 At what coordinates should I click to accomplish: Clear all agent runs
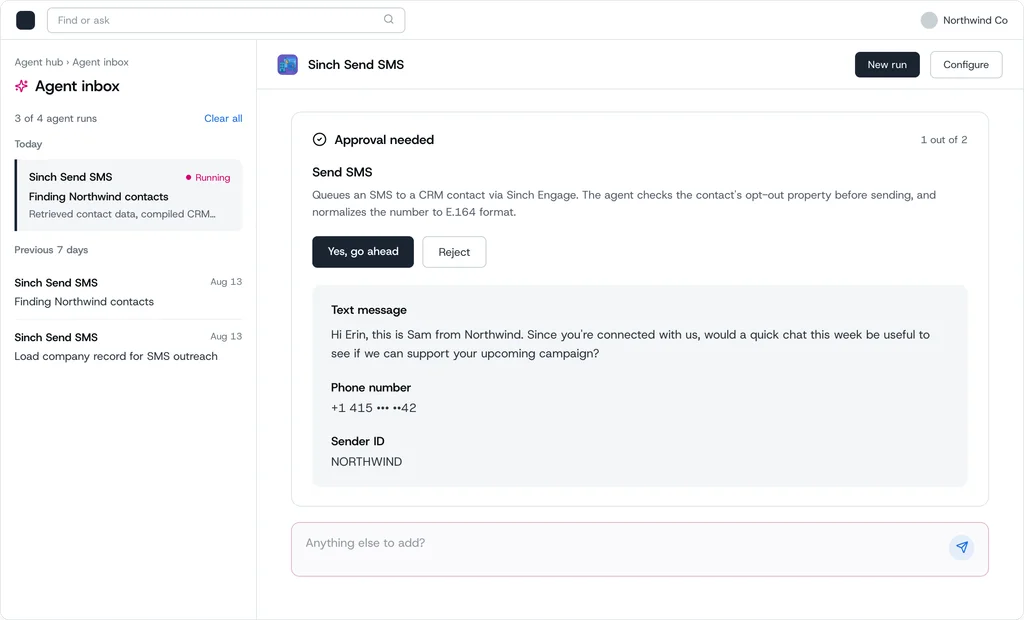tap(223, 118)
